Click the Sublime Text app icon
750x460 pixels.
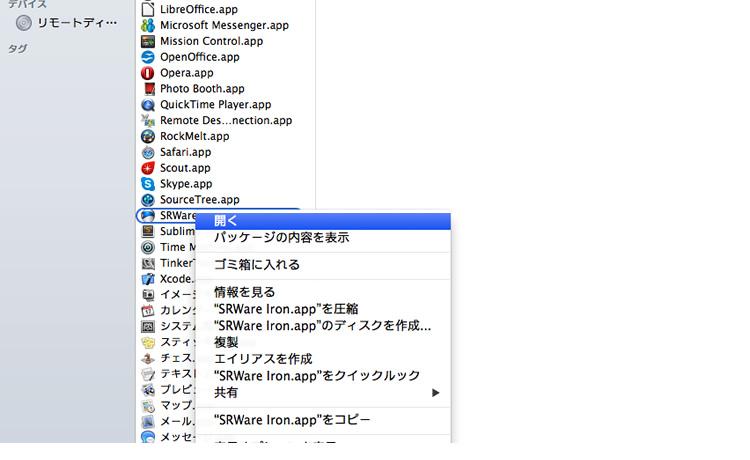tap(148, 231)
